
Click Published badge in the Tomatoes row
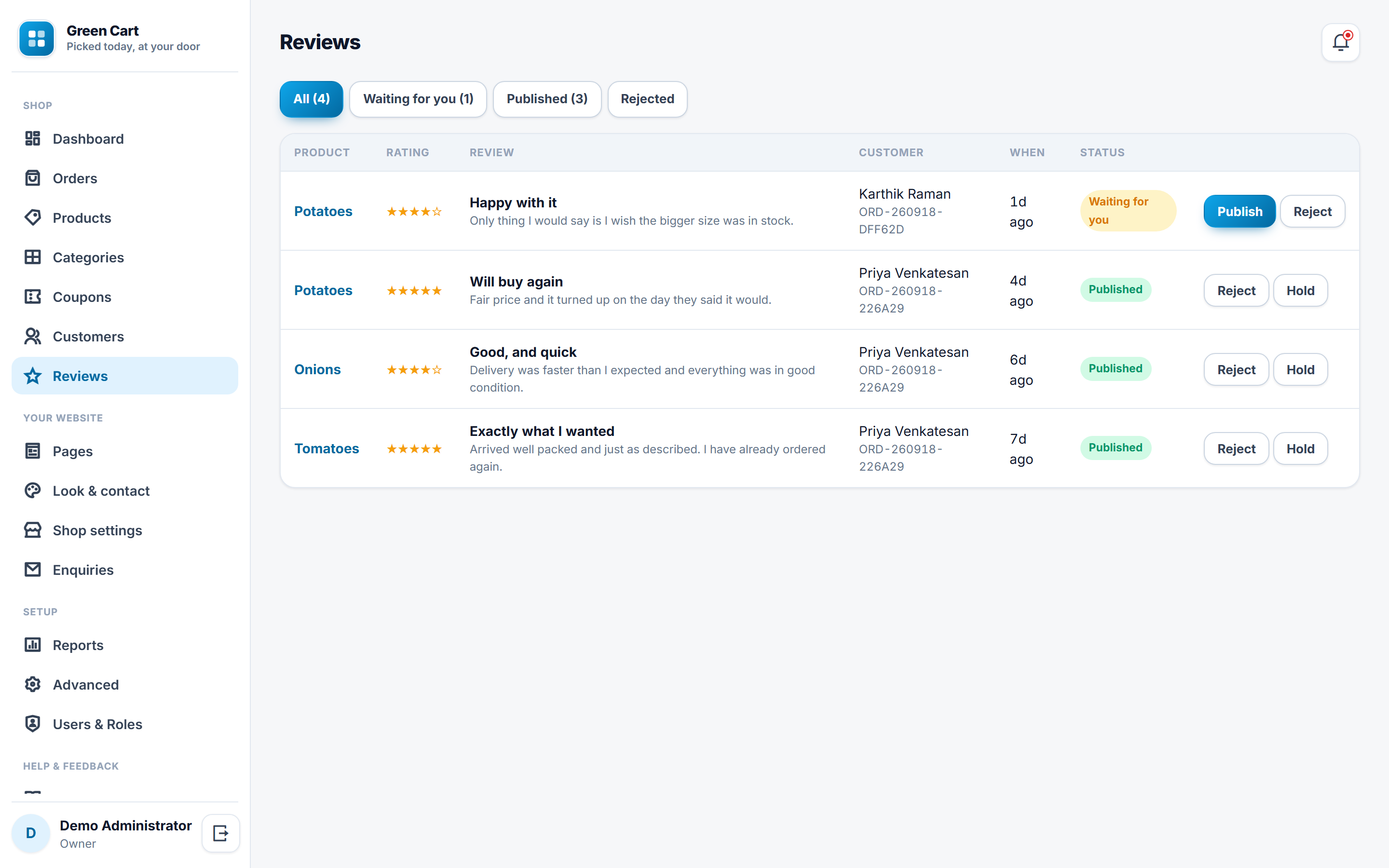click(1115, 448)
